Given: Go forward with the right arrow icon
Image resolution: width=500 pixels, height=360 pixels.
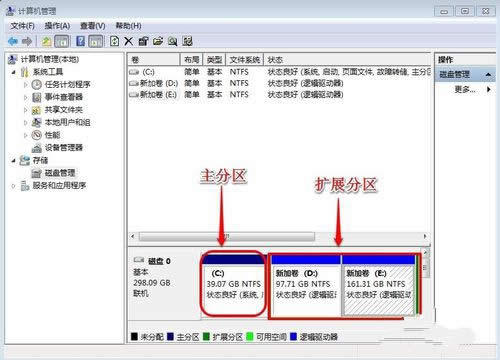Looking at the screenshot, I should point(27,41).
